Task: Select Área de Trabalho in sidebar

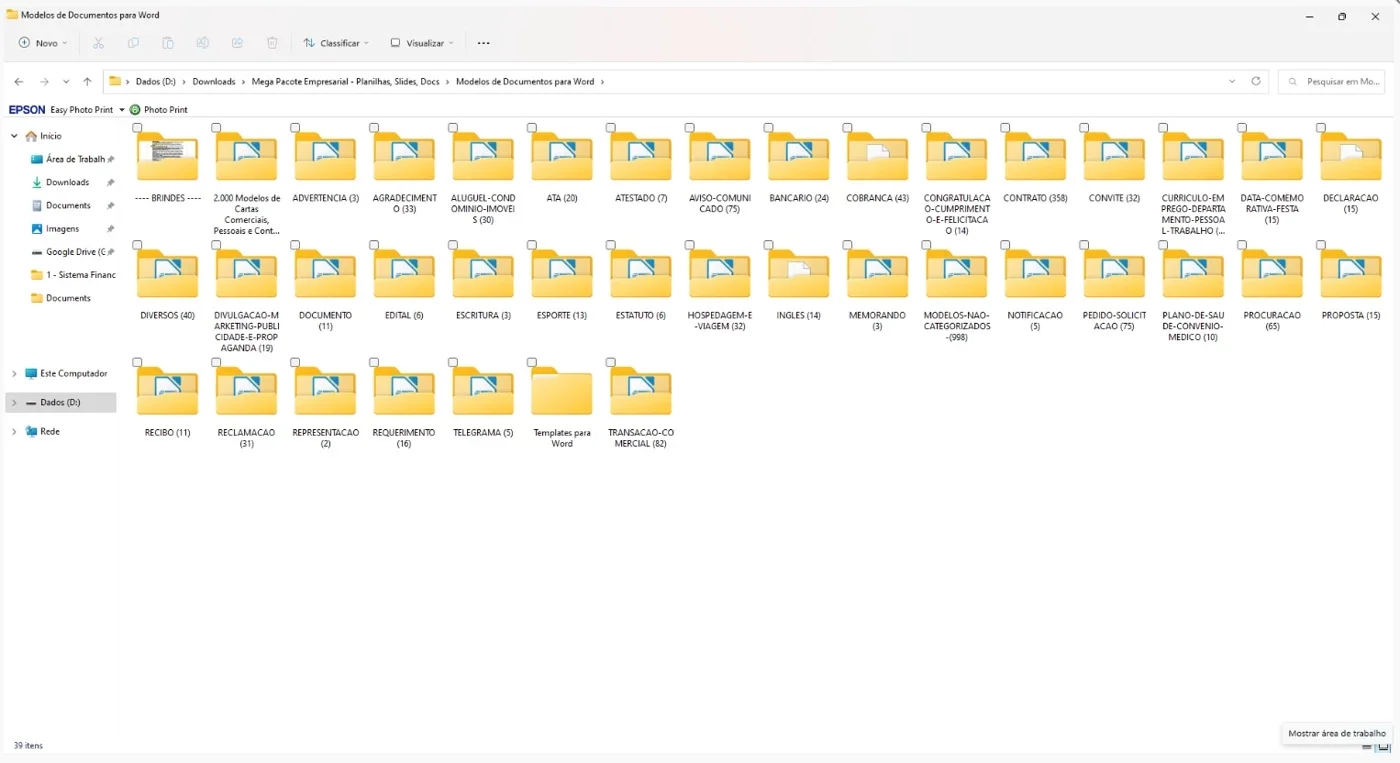Action: coord(72,159)
